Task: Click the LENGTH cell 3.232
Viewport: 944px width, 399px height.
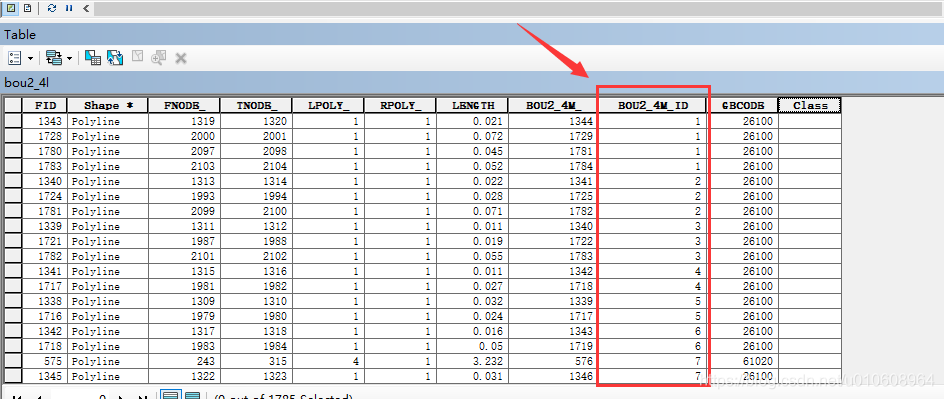Action: [472, 362]
